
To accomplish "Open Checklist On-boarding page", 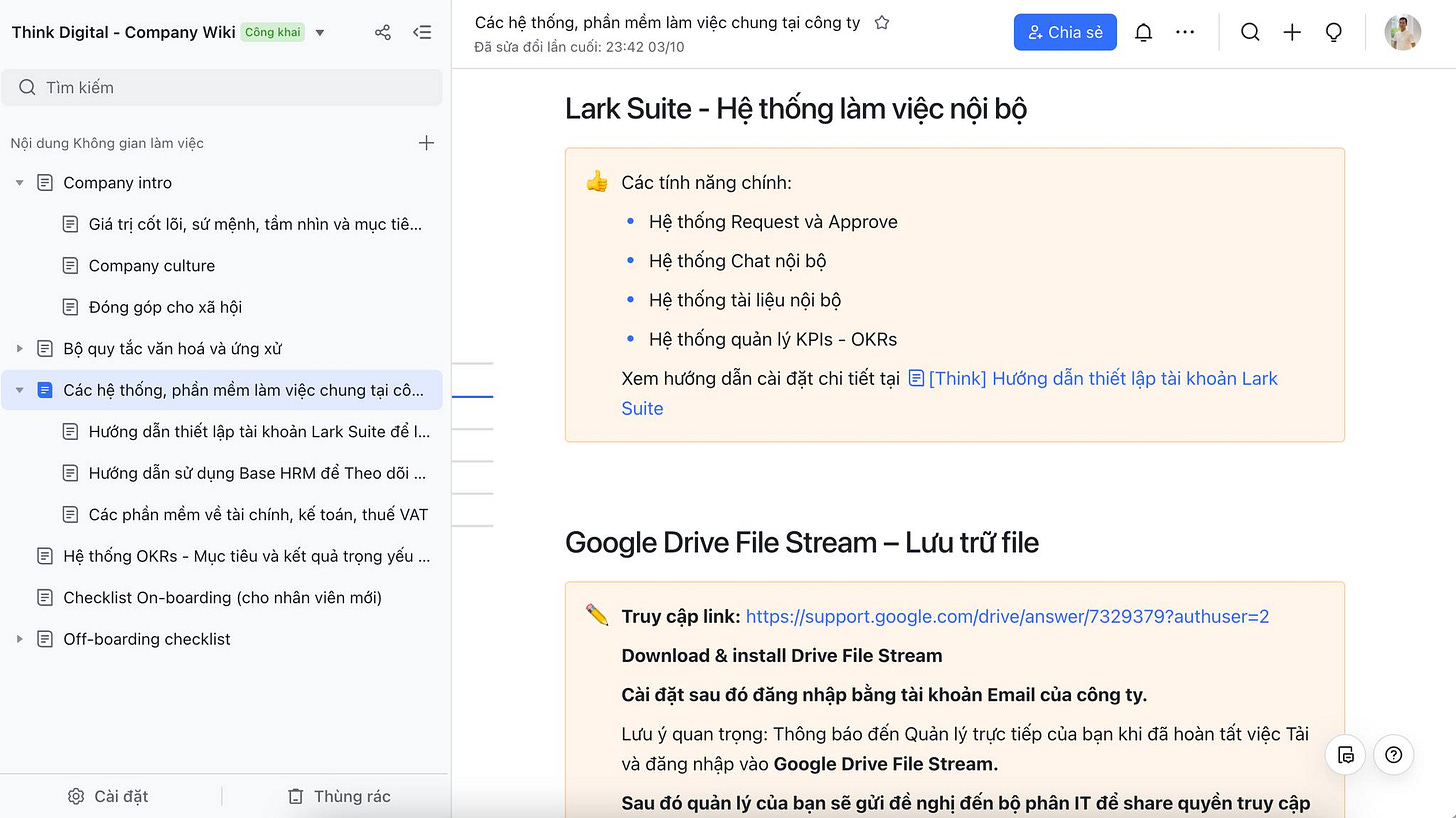I will (222, 598).
